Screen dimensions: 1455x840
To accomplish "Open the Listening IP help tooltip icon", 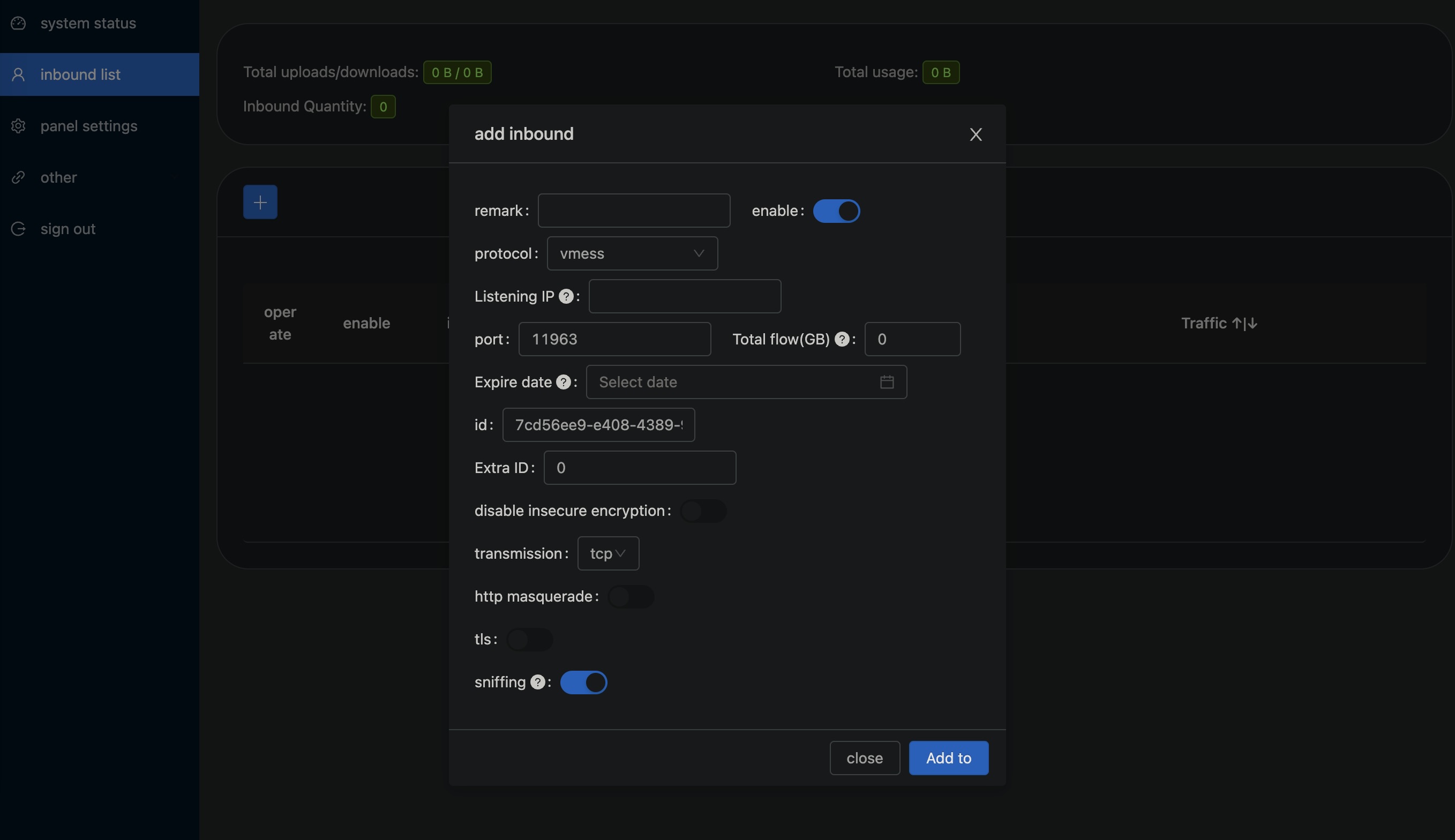I will pos(567,297).
